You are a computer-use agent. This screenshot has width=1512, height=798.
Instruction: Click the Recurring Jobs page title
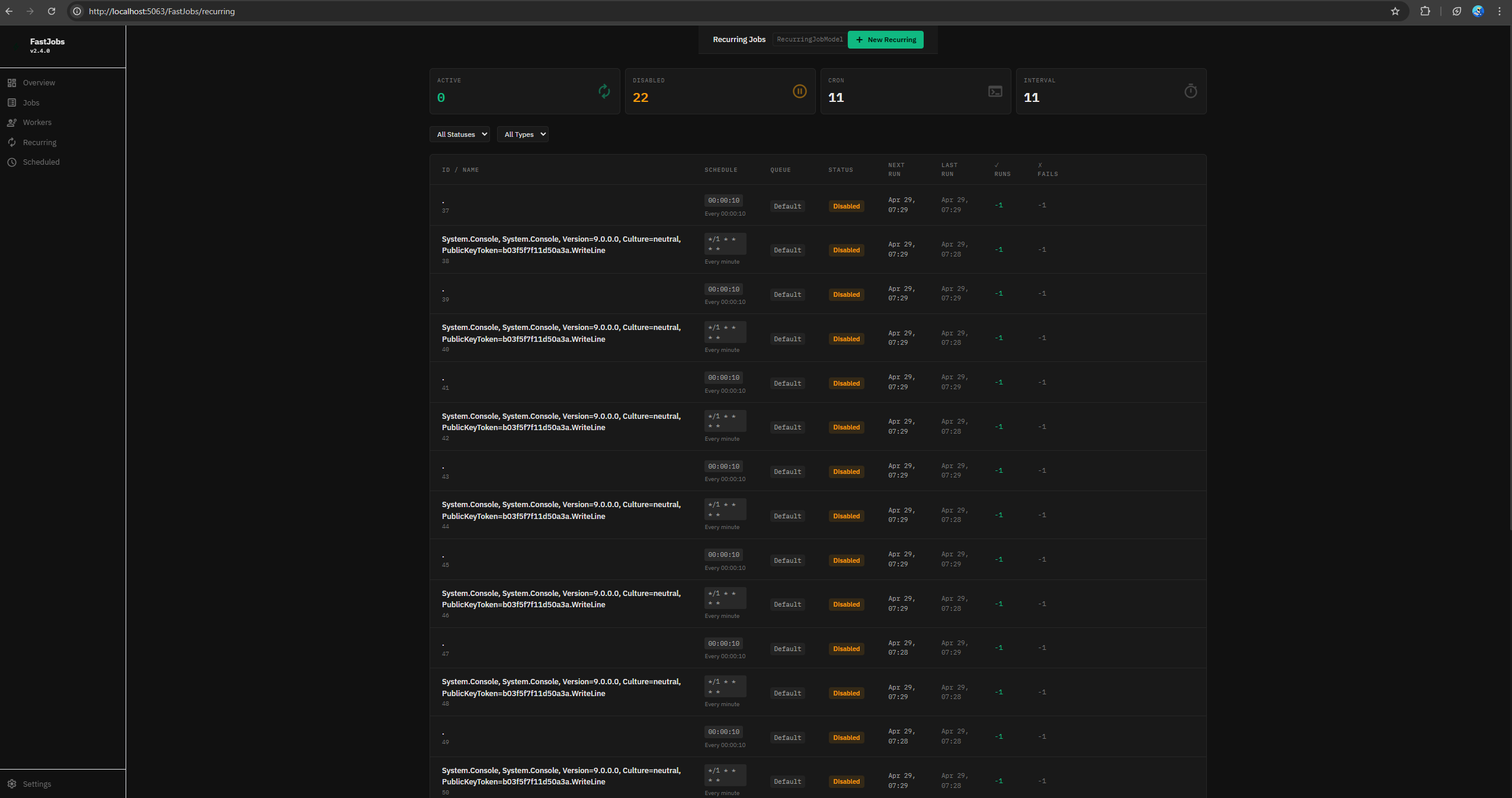click(x=739, y=40)
